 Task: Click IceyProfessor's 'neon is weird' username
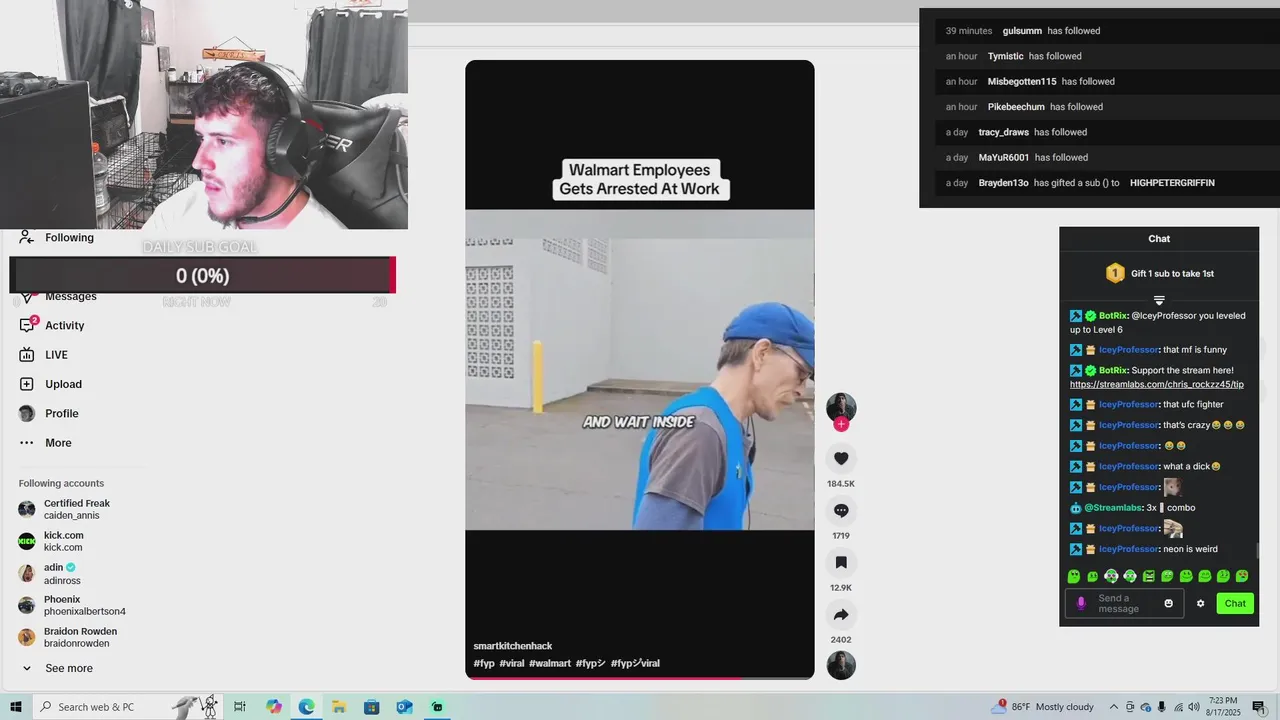point(1129,549)
